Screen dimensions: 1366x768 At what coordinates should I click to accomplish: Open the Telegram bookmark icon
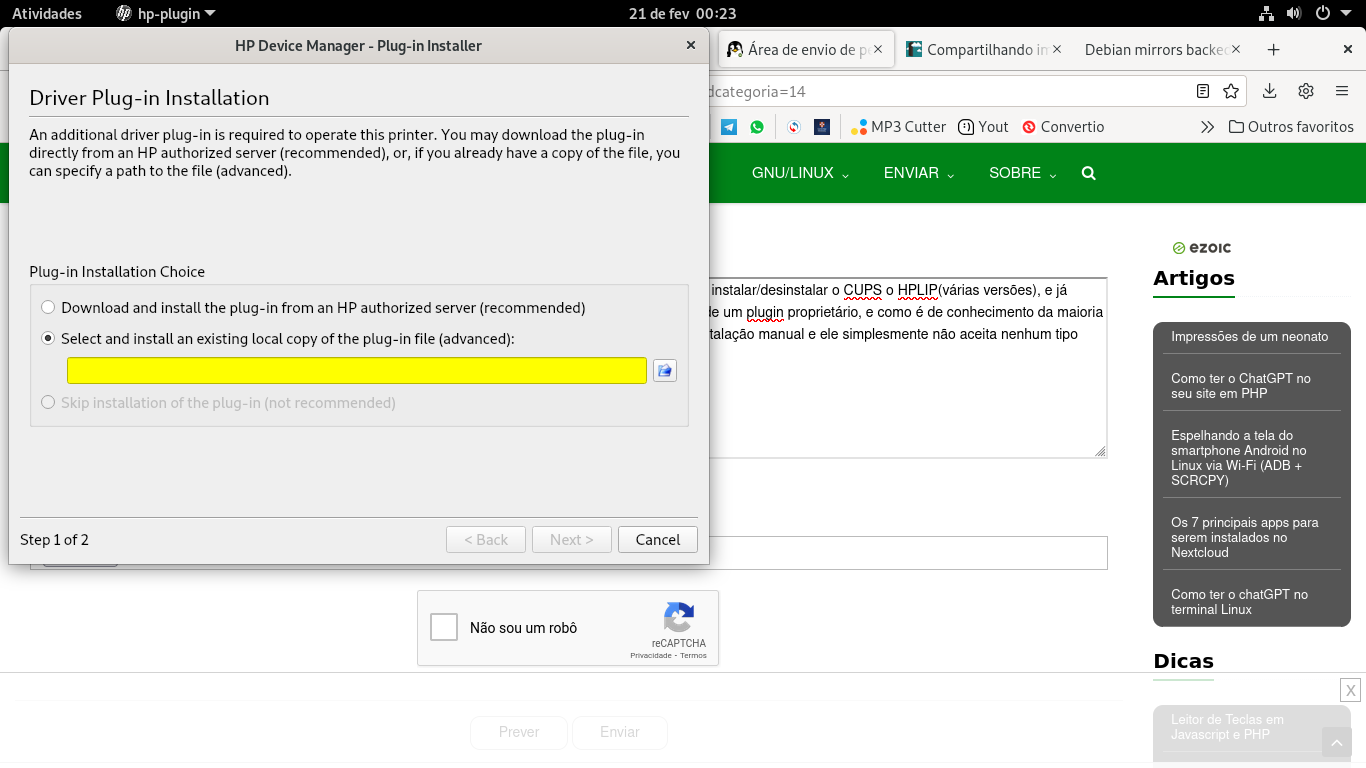[x=729, y=127]
